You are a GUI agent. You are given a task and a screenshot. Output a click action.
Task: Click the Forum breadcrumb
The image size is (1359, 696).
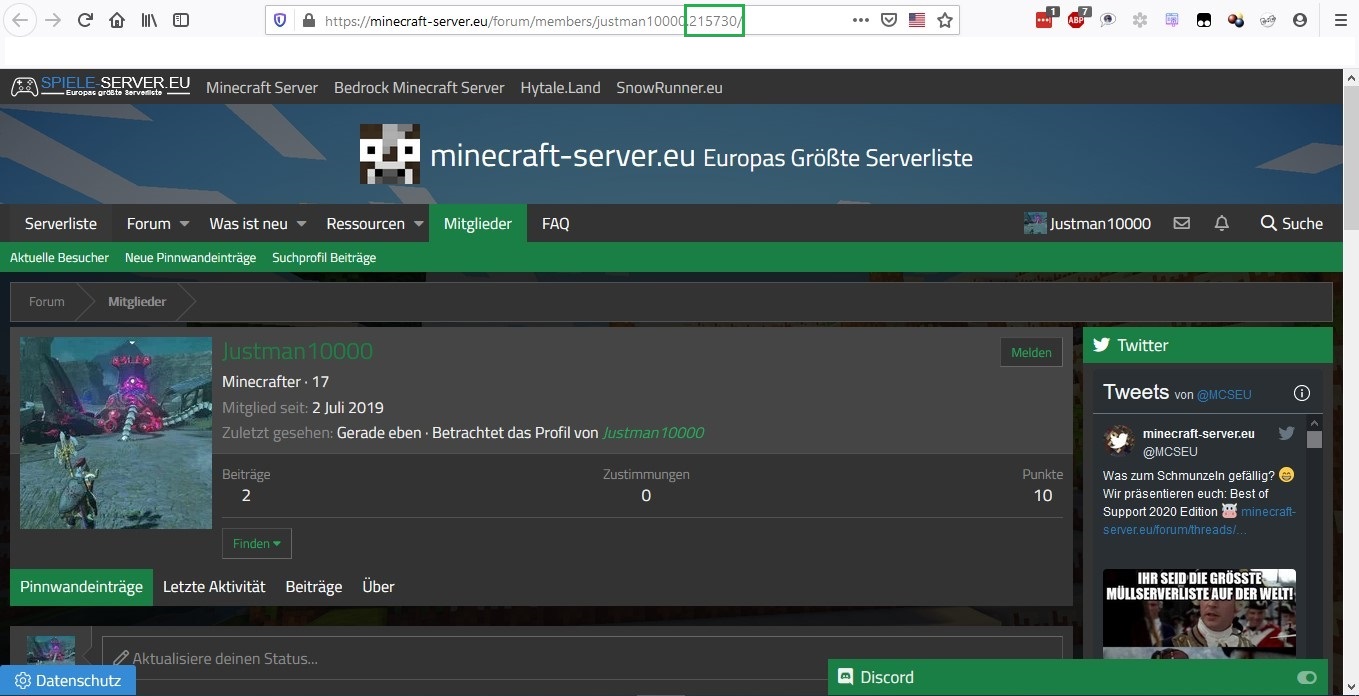tap(46, 301)
